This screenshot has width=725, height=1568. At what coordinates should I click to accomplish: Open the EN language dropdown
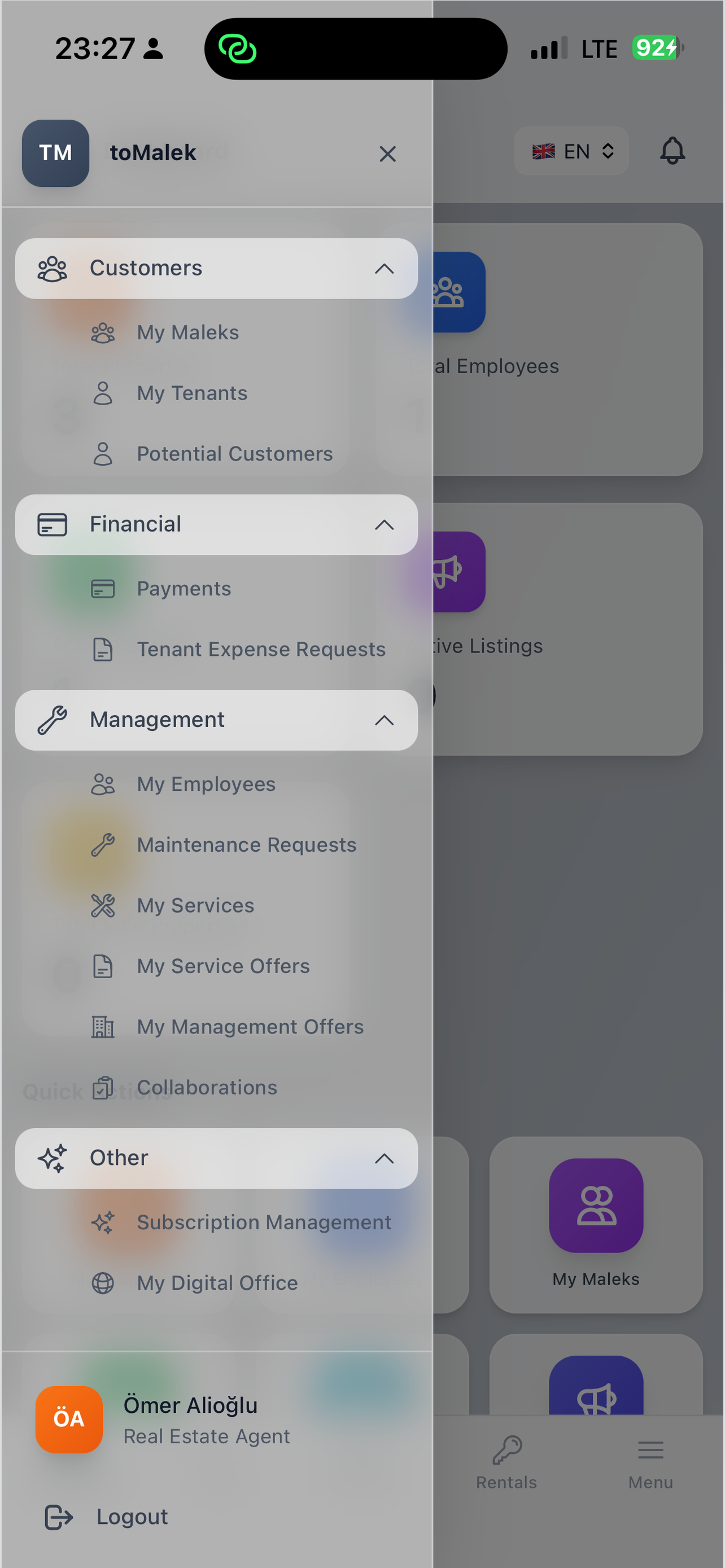(x=571, y=151)
